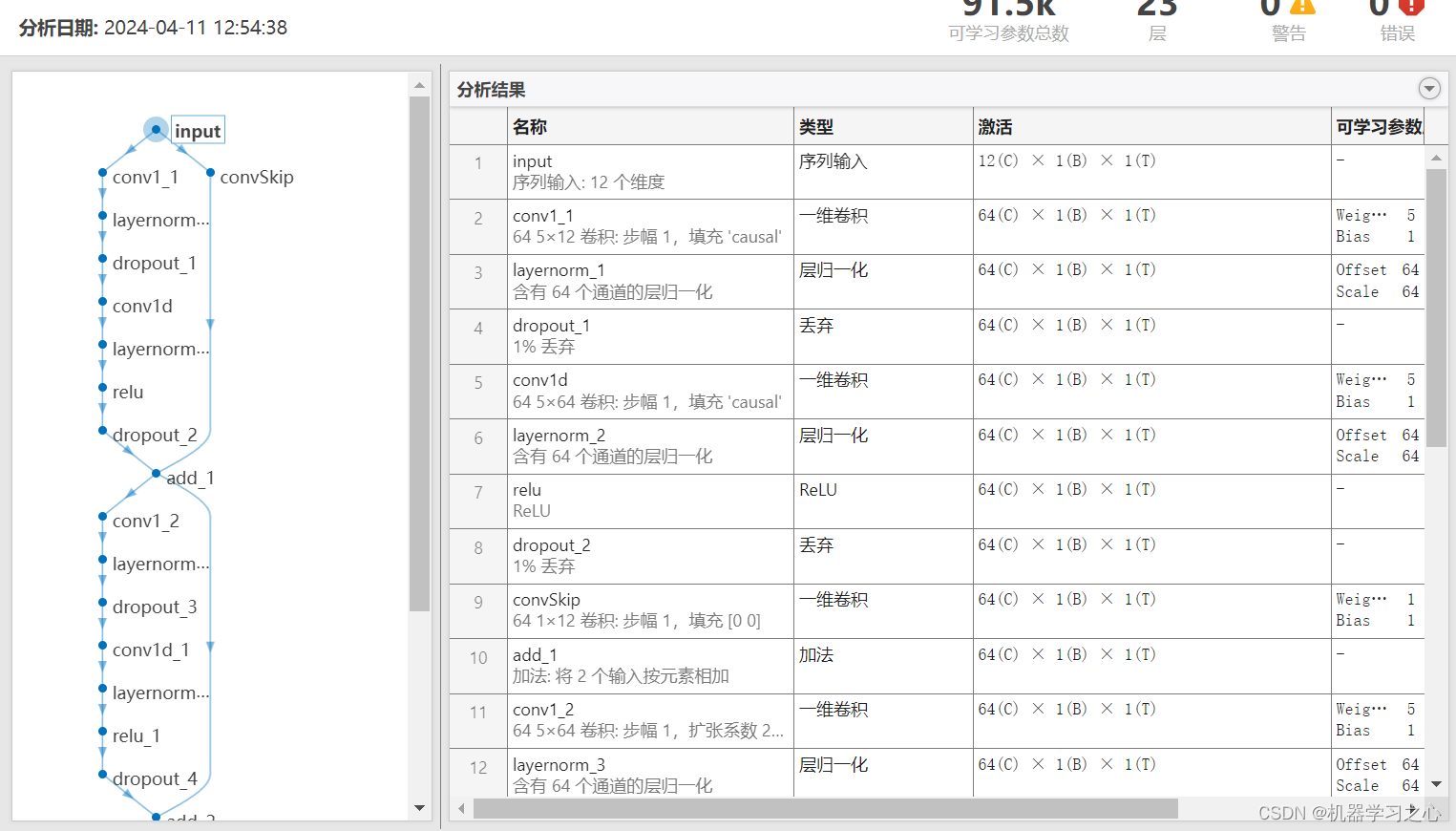Select table row 1 input
Viewport: 1456px width, 831px height.
click(937, 172)
